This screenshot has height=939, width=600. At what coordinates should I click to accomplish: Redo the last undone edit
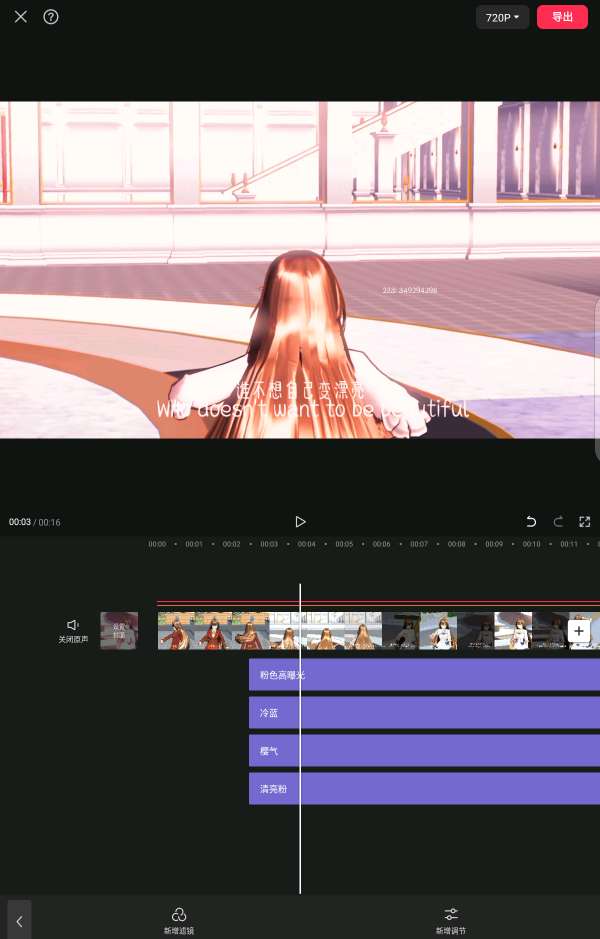(x=557, y=522)
